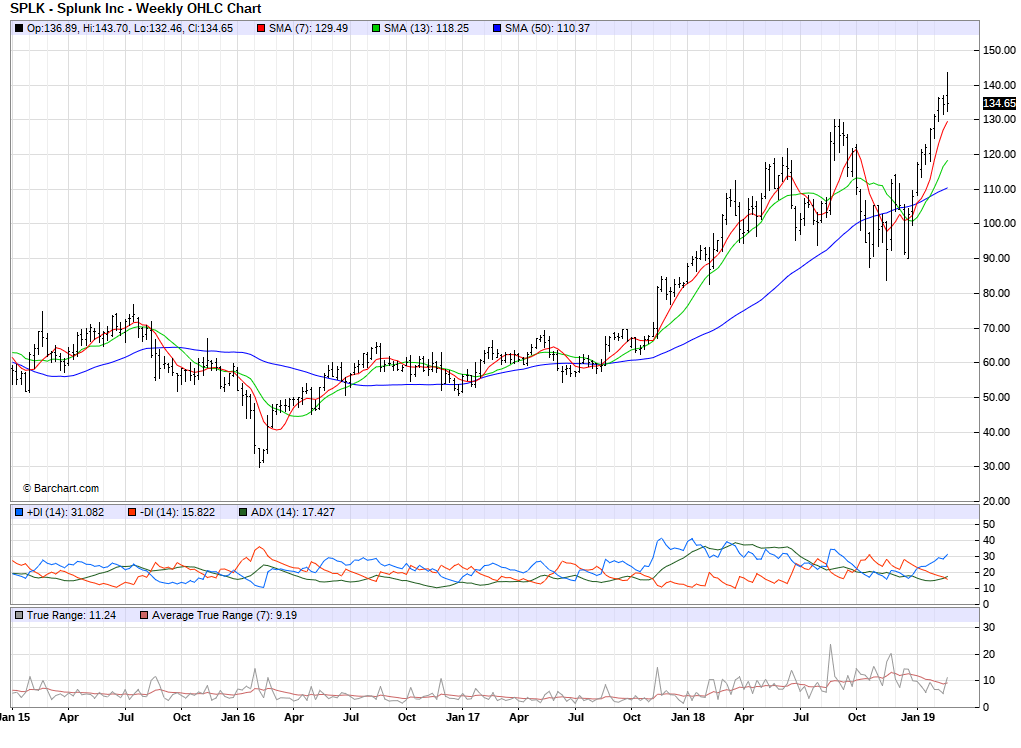
Task: Click the pink Average True Range swatch
Action: [144, 615]
